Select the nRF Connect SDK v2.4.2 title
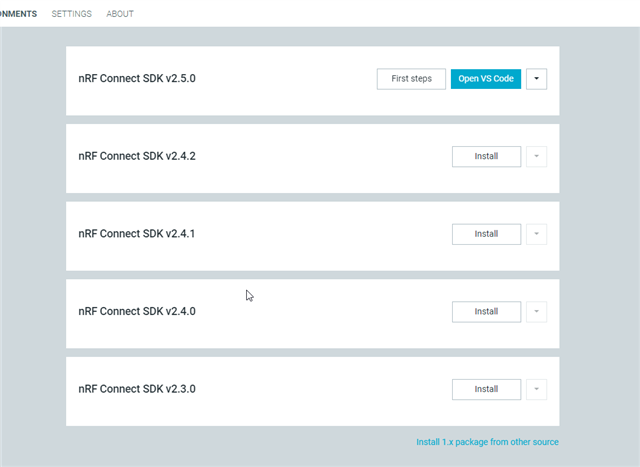 tap(137, 156)
